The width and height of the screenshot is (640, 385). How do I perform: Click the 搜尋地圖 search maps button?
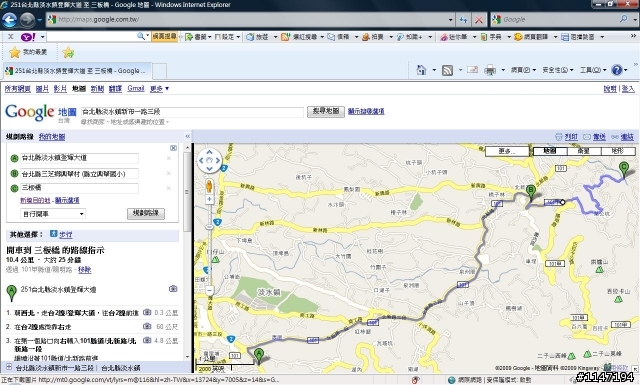tap(325, 111)
